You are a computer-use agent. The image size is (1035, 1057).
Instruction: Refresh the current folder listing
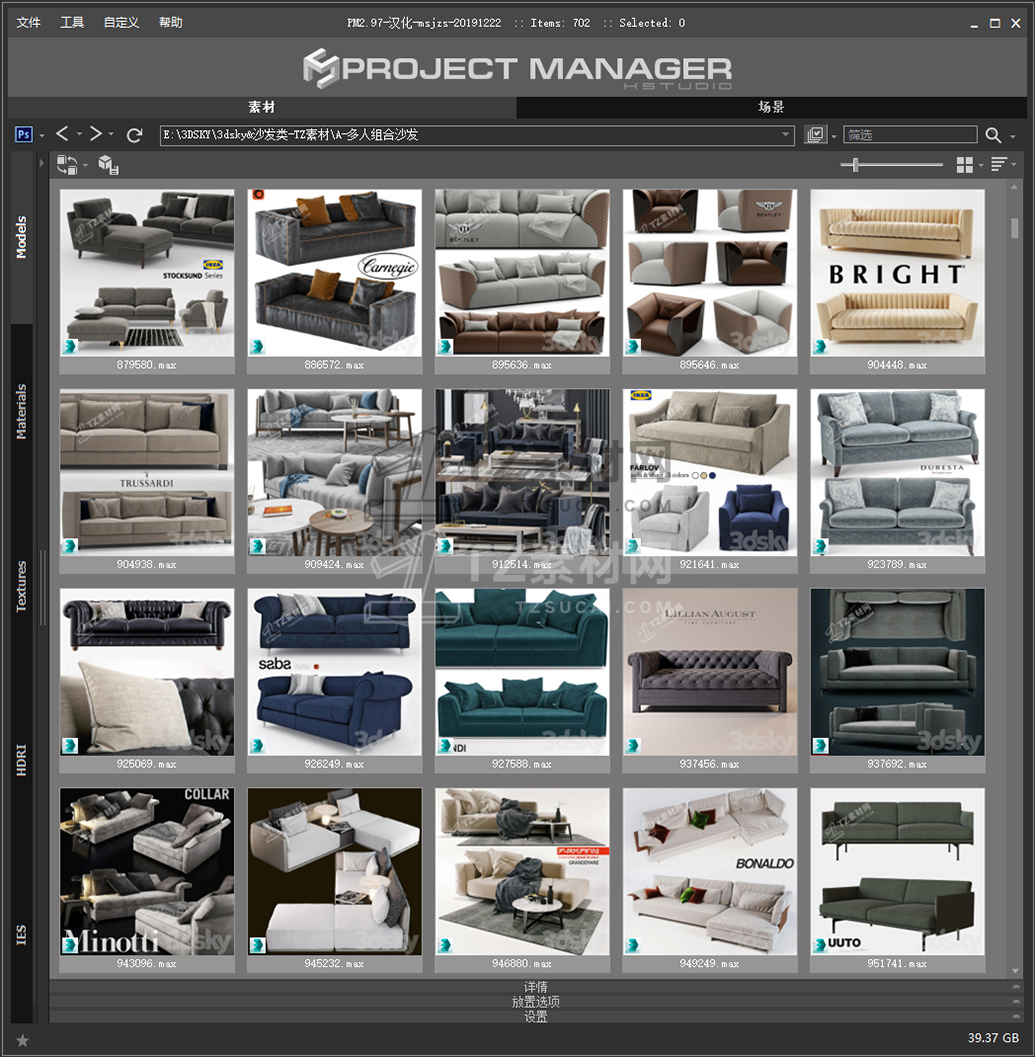tap(134, 135)
